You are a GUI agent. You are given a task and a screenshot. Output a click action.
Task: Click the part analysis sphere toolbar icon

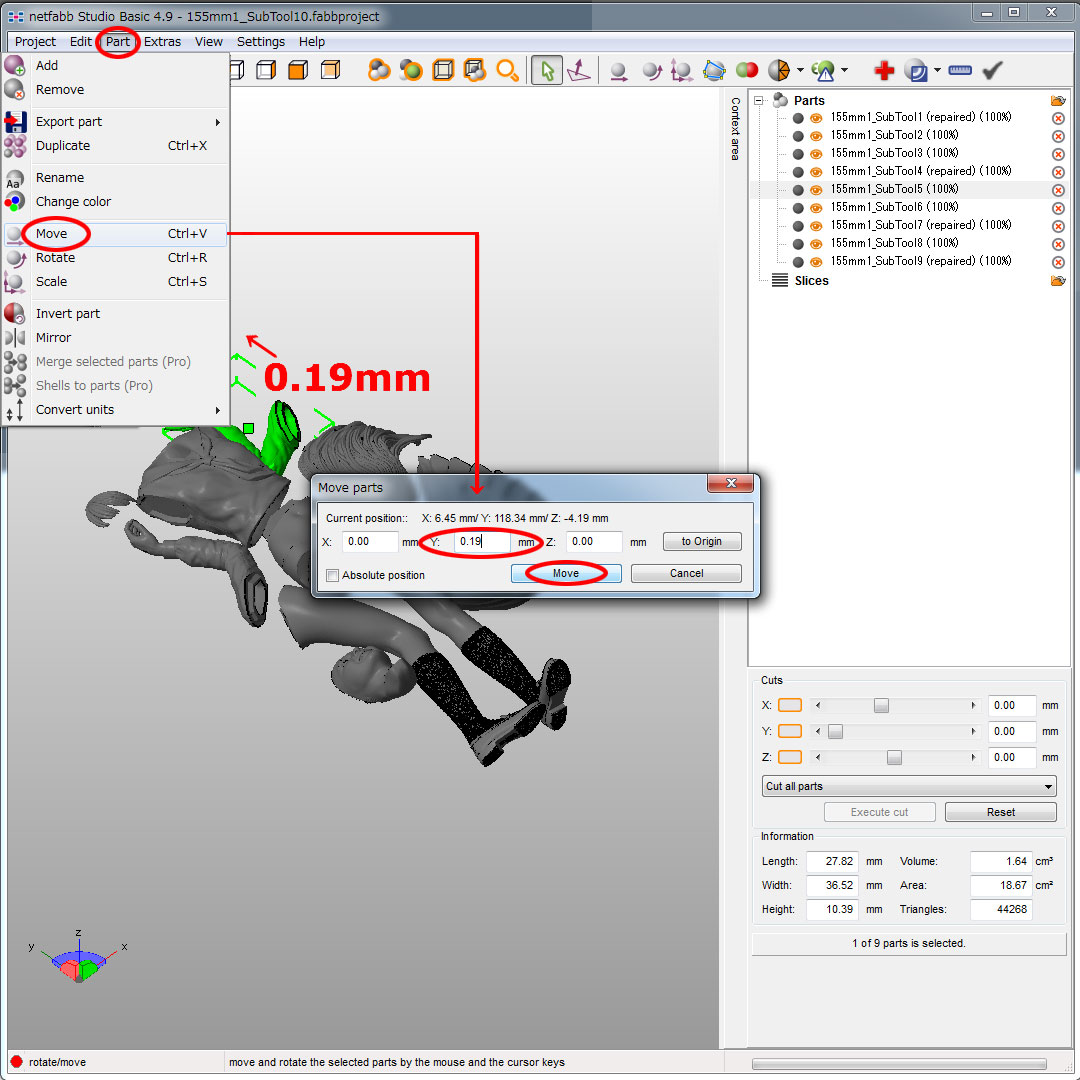coord(779,70)
